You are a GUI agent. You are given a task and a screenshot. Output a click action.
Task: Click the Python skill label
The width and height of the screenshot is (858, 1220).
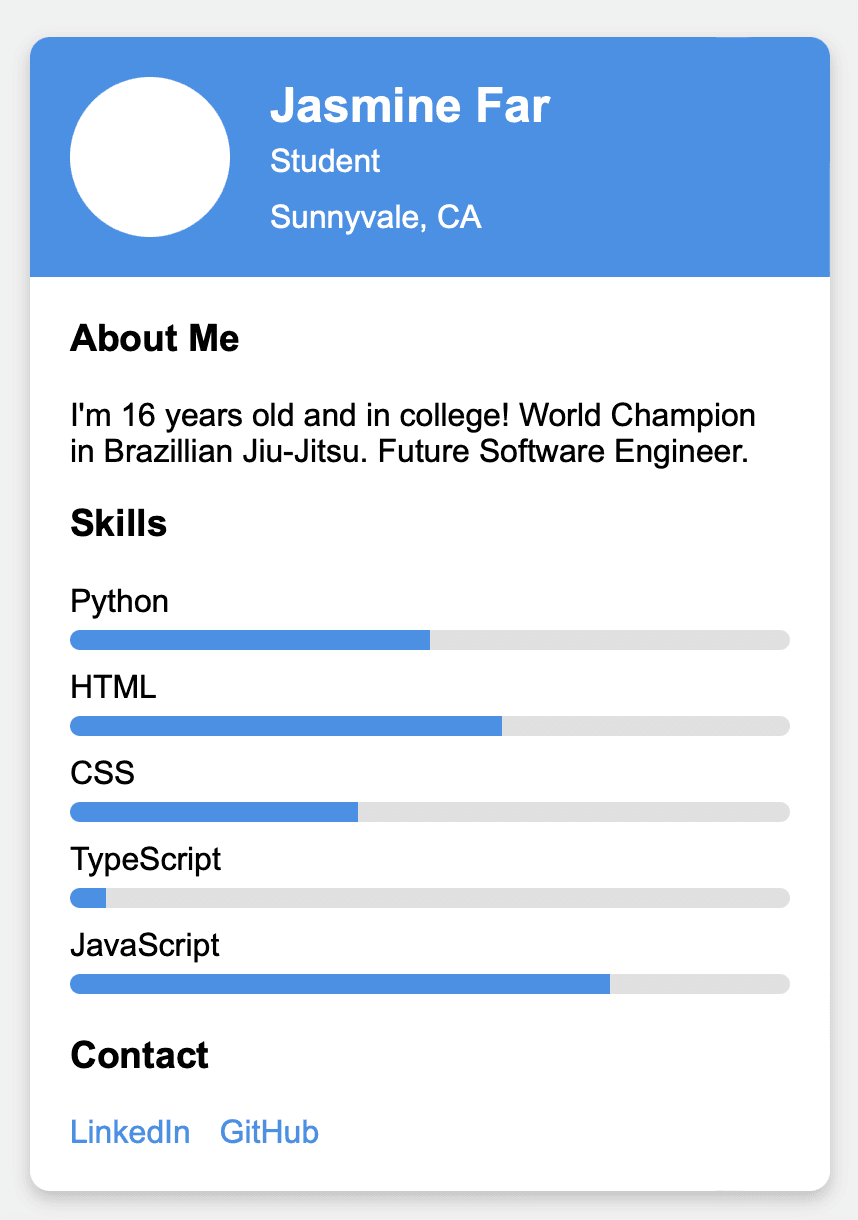coord(119,602)
